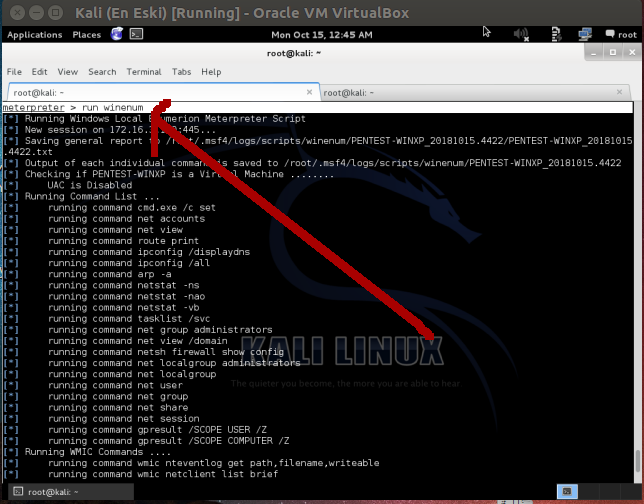Close the VirtualBox VM window
Viewport: 644px width, 504px height.
(17, 13)
